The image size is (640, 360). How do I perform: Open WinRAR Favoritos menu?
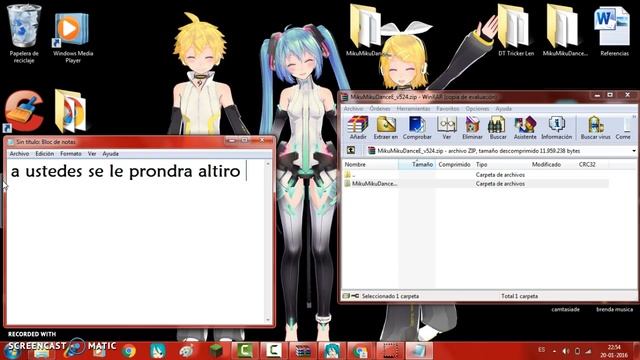click(447, 109)
